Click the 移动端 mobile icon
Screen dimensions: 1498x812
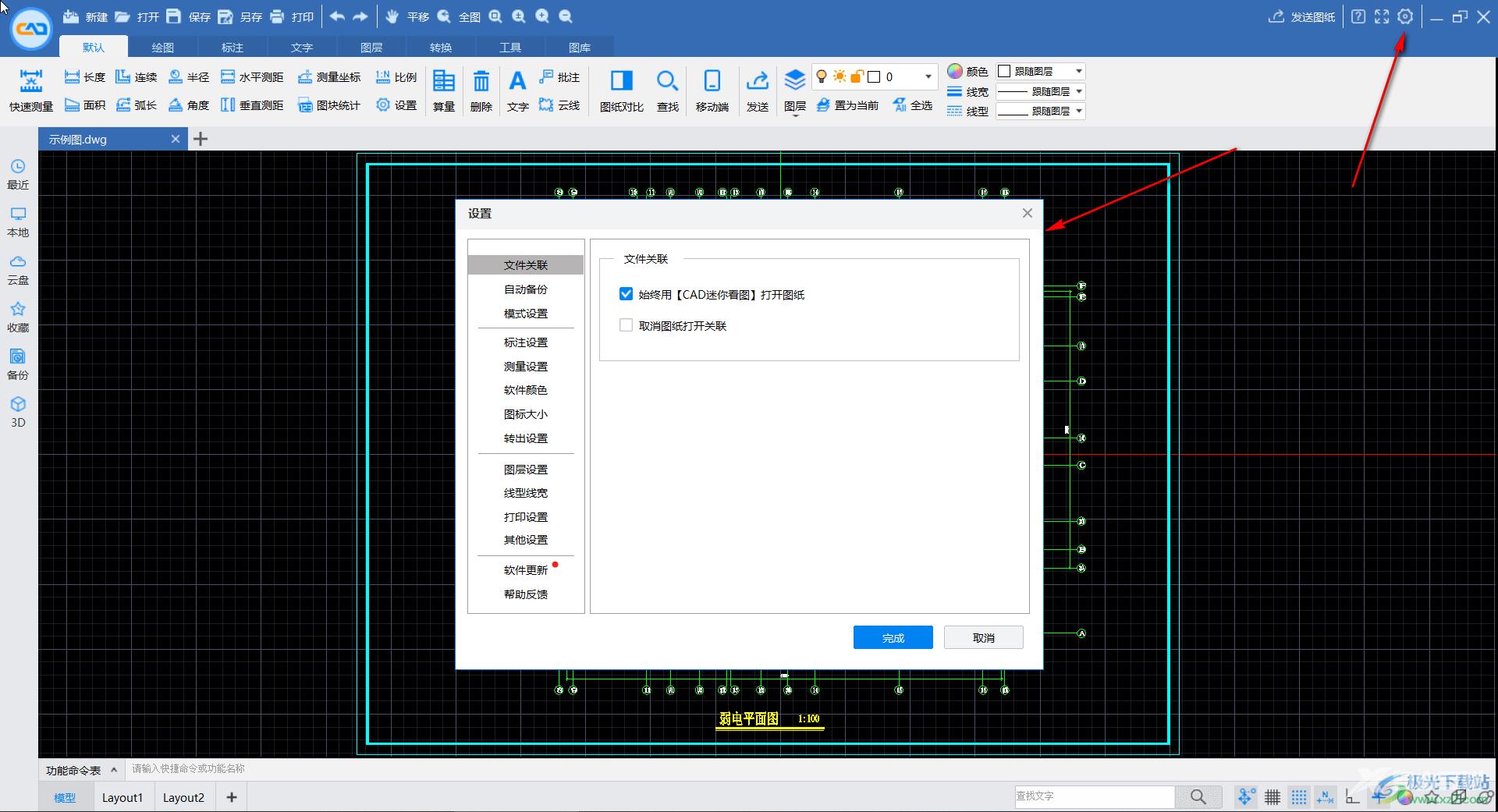click(712, 90)
